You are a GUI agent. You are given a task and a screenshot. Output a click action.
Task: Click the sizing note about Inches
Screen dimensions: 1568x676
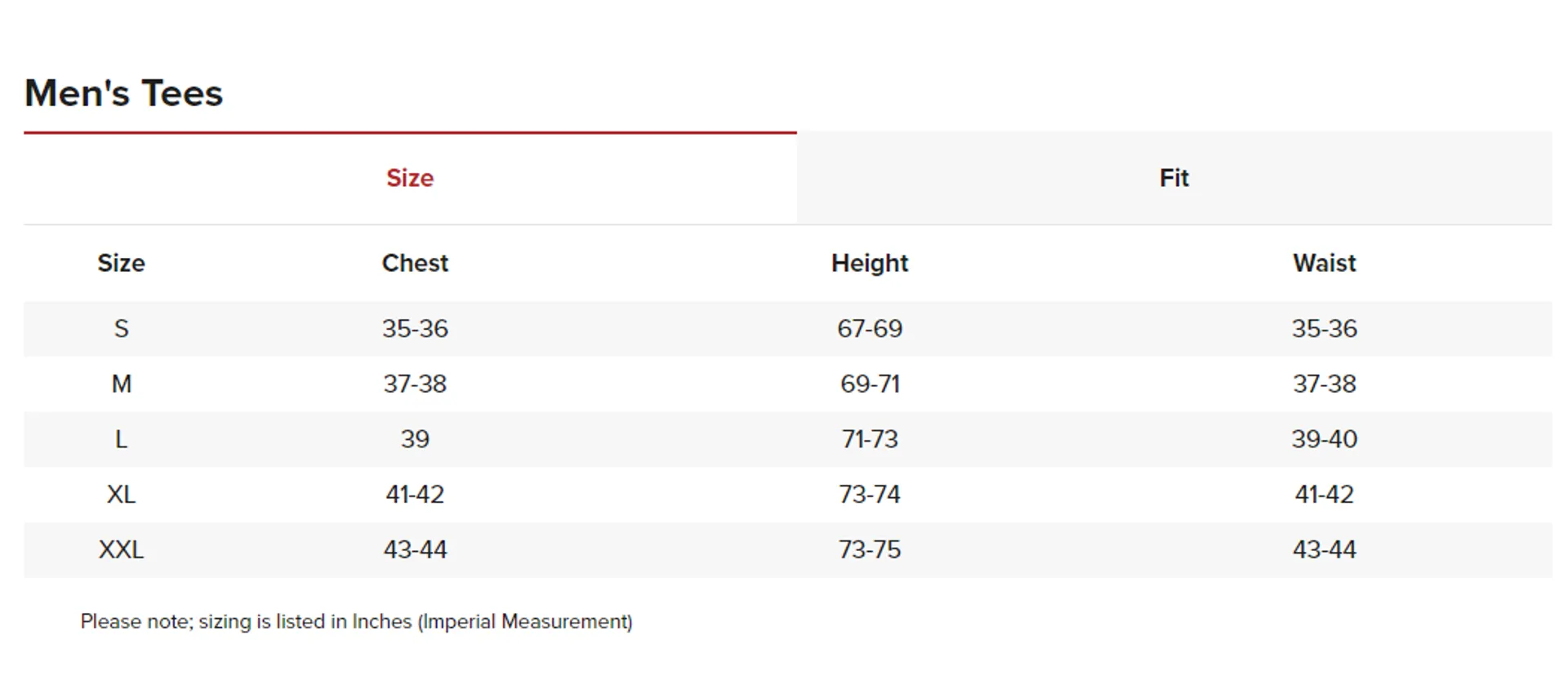(356, 621)
